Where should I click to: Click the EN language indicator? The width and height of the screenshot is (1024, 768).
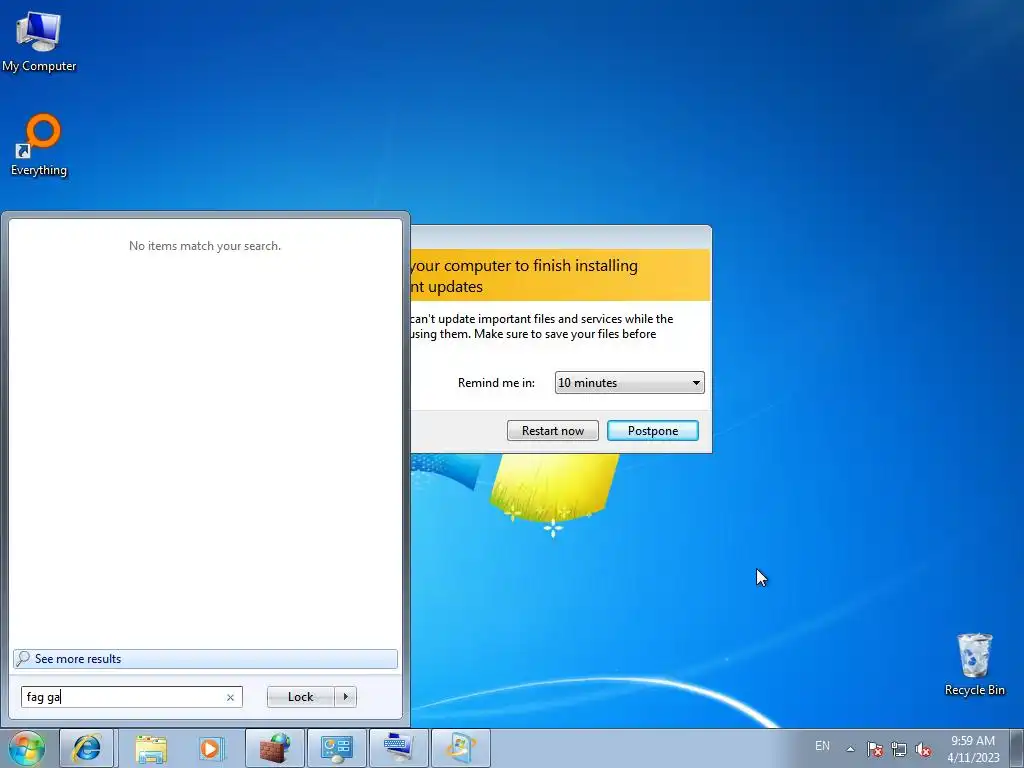[x=822, y=746]
